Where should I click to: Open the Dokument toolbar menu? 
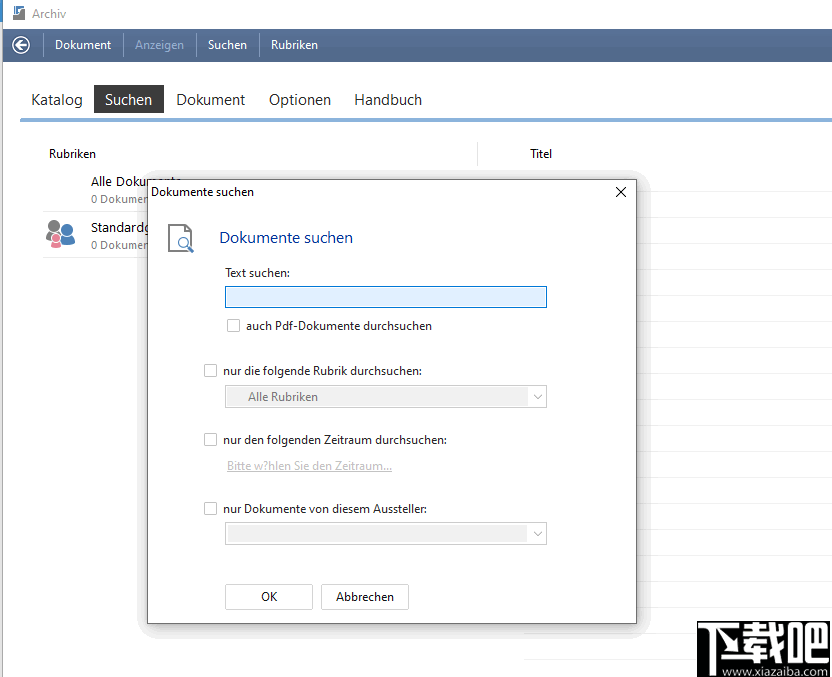(83, 45)
